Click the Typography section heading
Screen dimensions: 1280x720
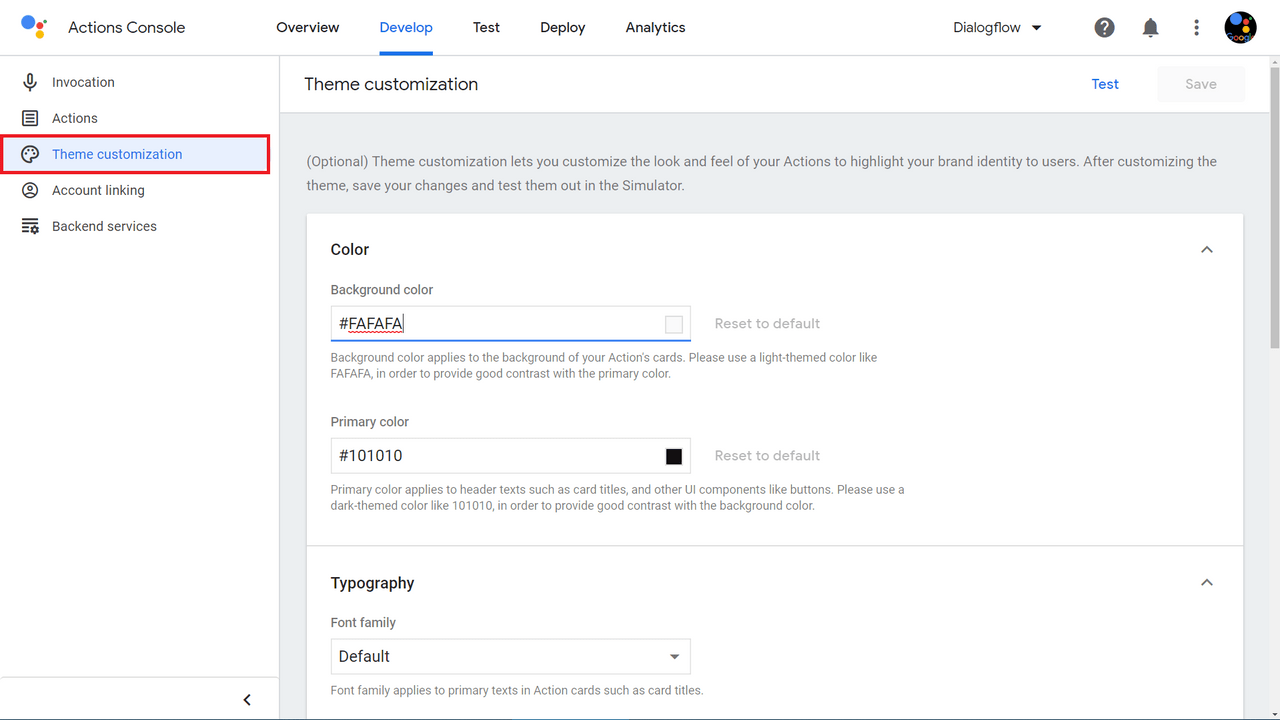(x=372, y=583)
